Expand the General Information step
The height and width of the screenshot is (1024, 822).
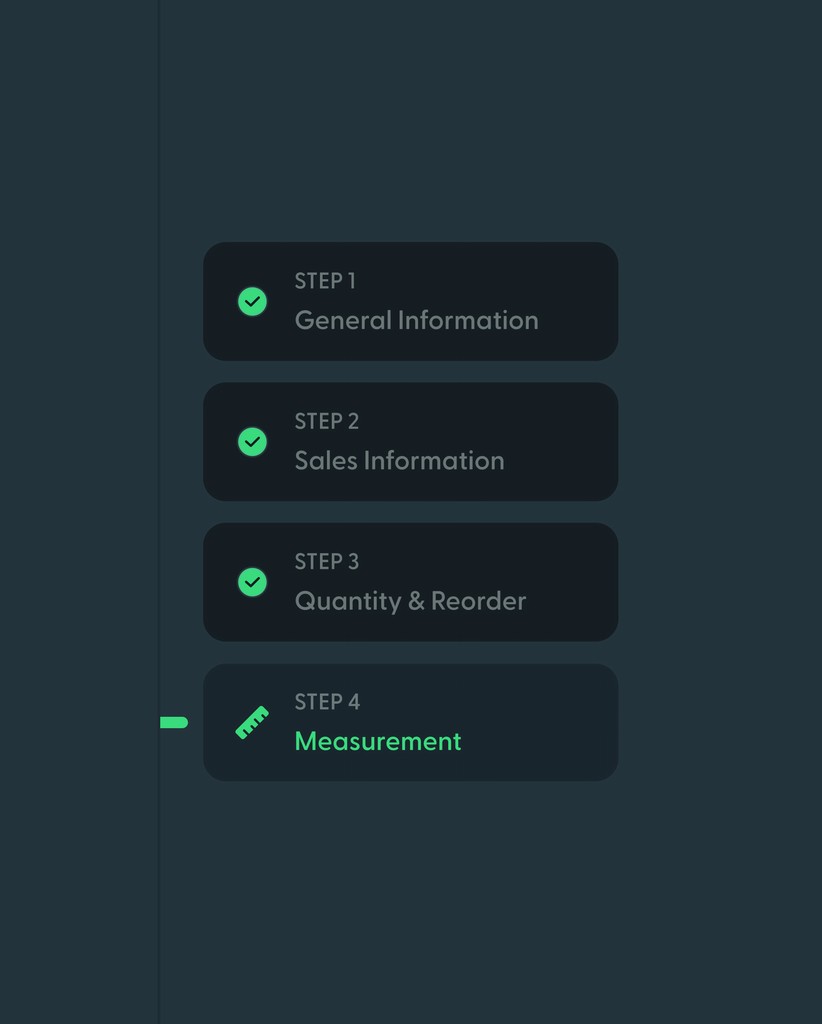410,301
